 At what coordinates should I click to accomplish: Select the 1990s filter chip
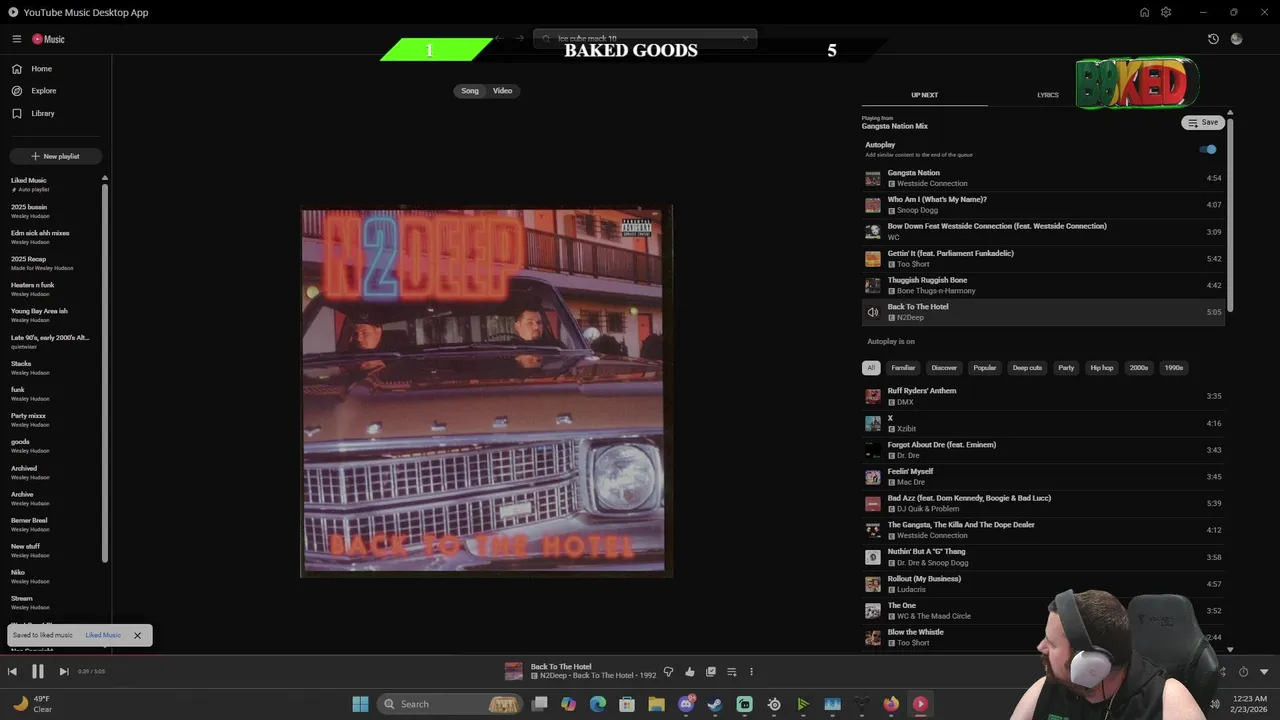click(x=1174, y=368)
